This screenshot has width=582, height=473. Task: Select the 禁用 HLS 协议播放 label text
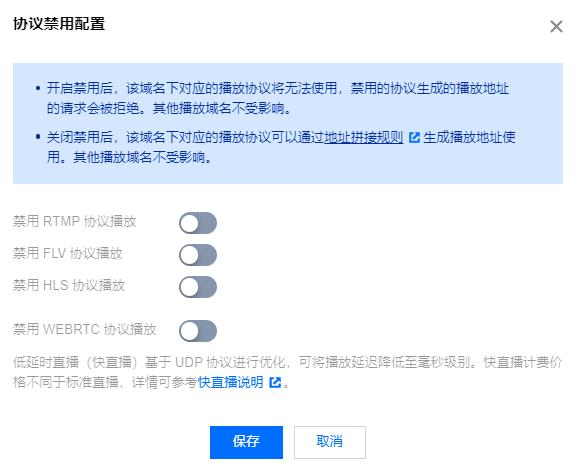click(69, 286)
